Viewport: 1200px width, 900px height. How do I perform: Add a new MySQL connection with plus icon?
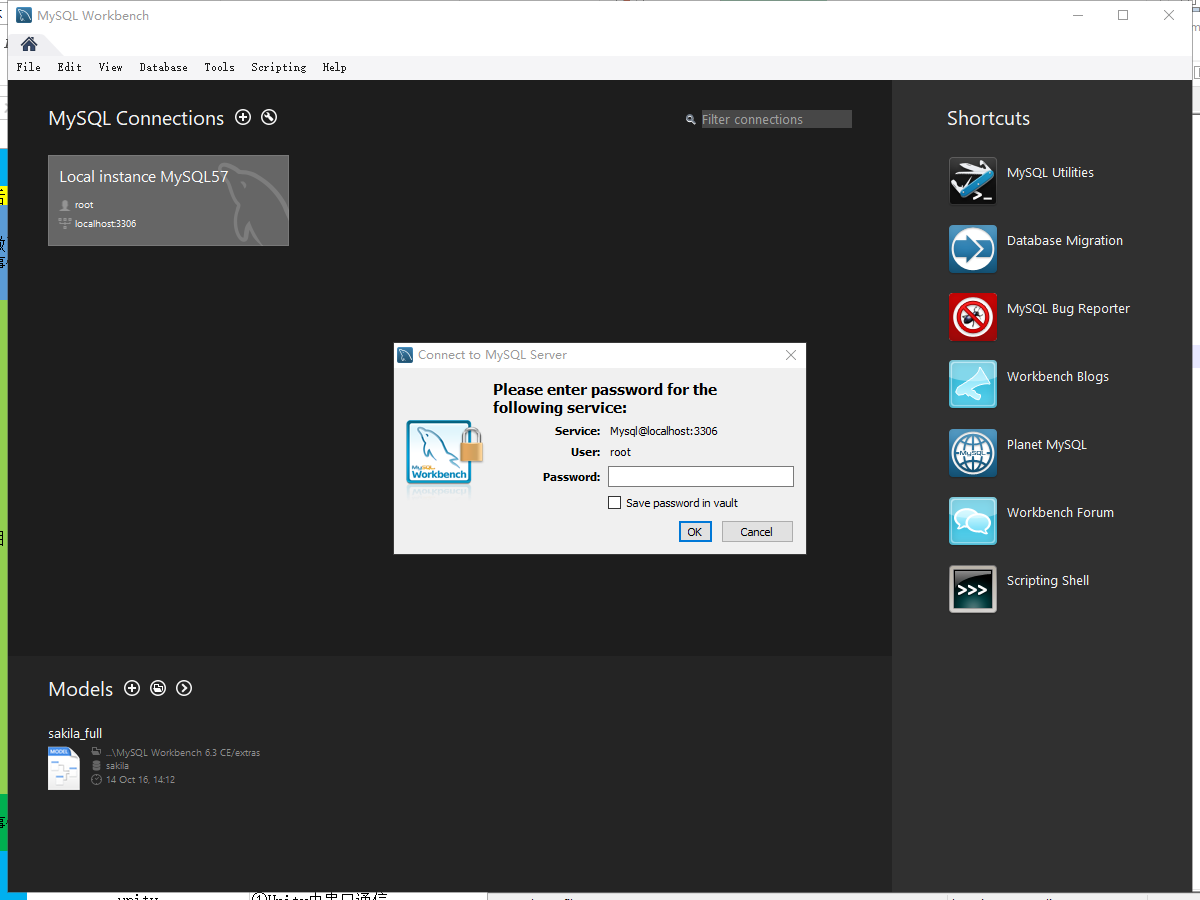(x=243, y=117)
